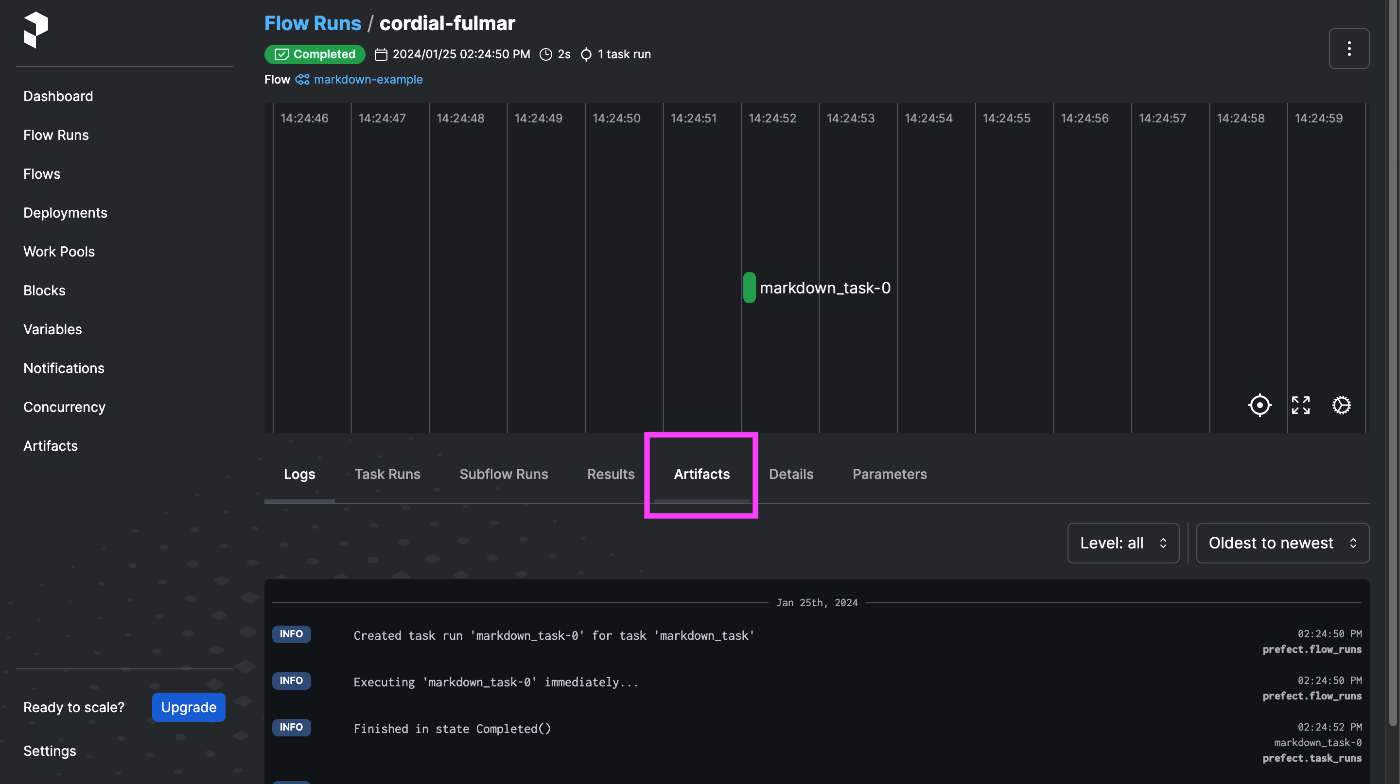The height and width of the screenshot is (784, 1400).
Task: Open Flow Runs in the sidebar
Action: pos(56,135)
